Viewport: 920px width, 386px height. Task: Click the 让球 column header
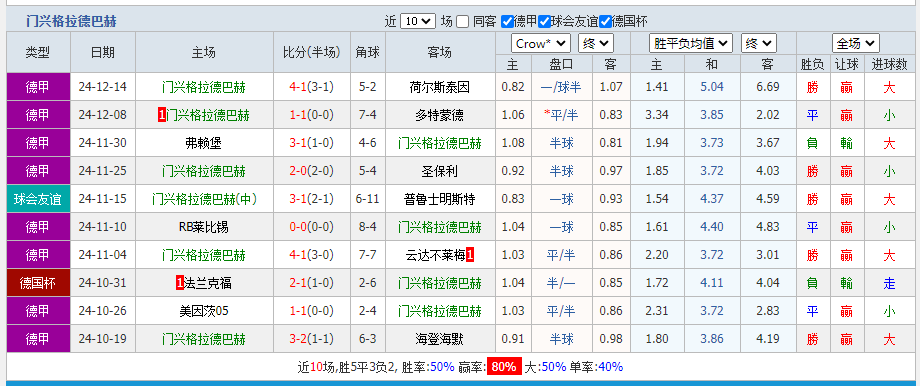pos(846,64)
